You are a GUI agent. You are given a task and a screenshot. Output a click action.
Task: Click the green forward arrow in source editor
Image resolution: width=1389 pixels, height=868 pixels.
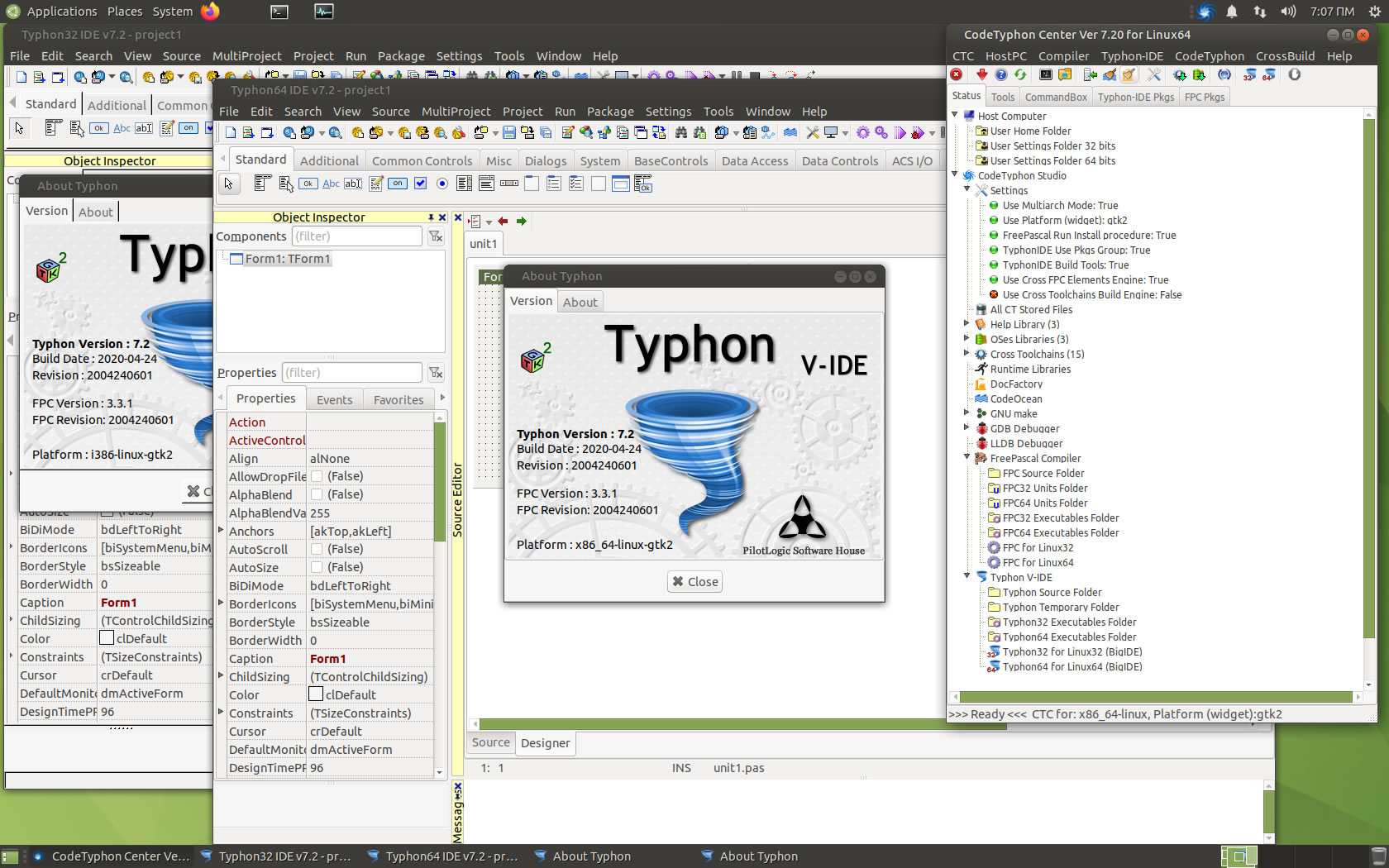tap(521, 222)
